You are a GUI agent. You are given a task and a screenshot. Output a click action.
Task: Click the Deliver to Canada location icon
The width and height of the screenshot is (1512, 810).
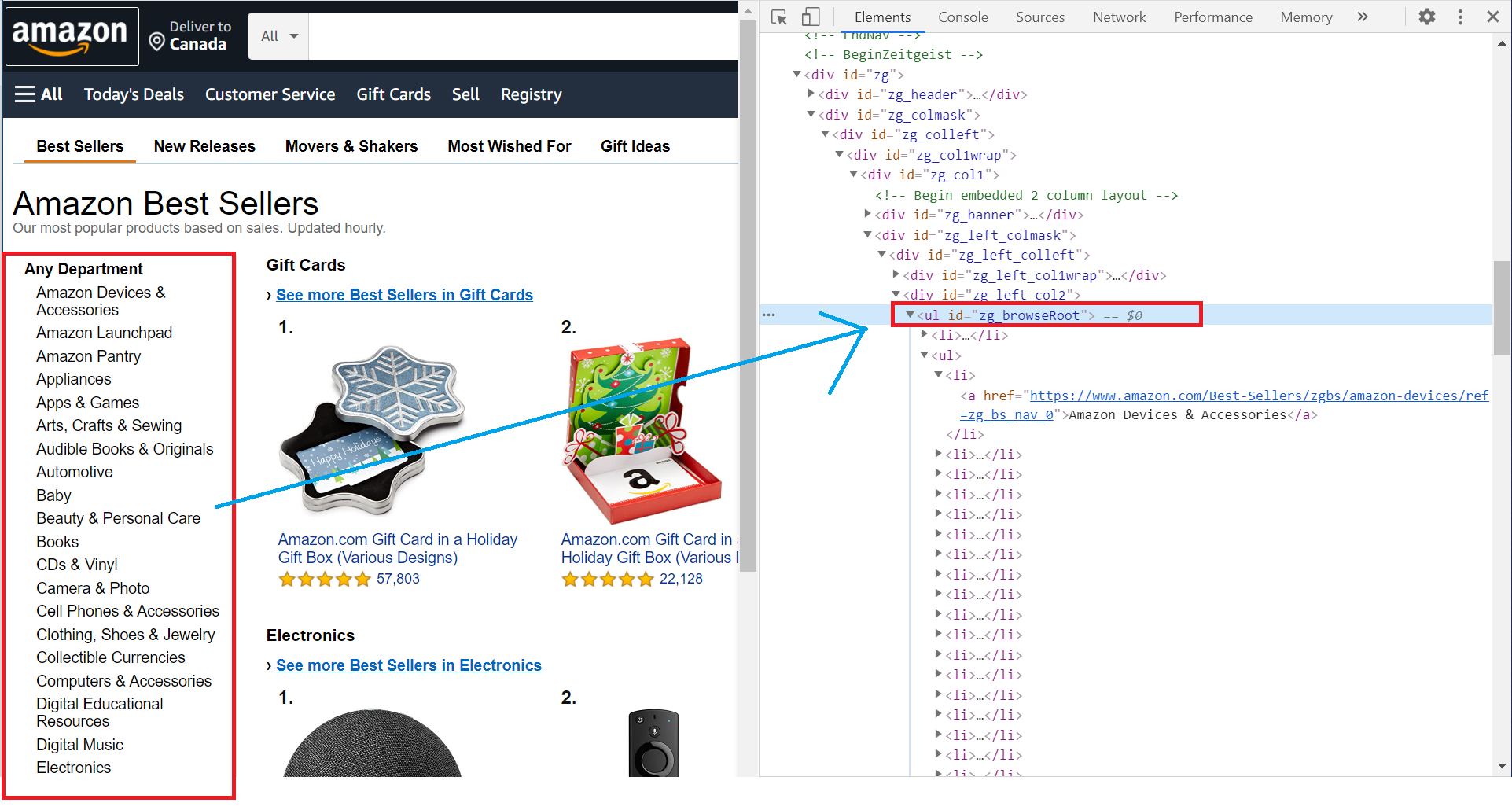157,42
